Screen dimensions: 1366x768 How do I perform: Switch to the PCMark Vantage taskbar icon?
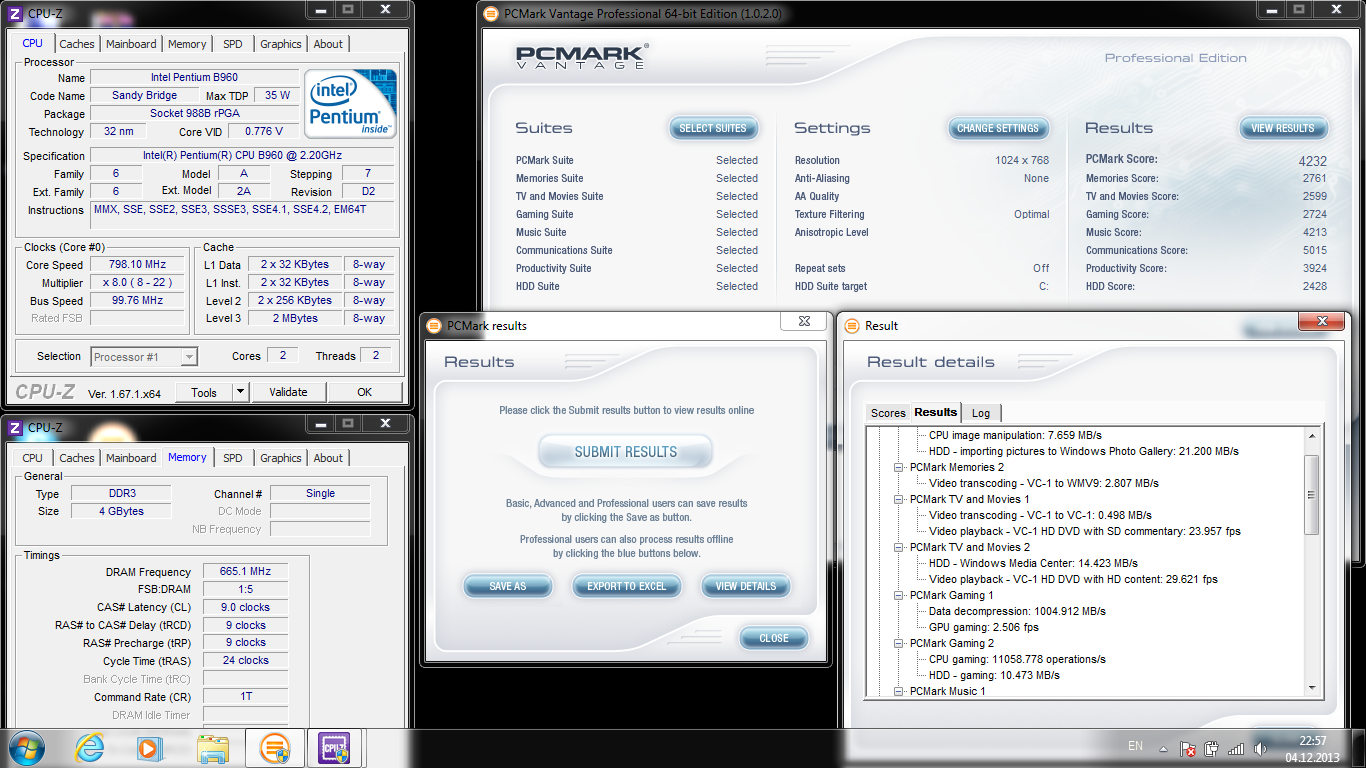tap(274, 747)
